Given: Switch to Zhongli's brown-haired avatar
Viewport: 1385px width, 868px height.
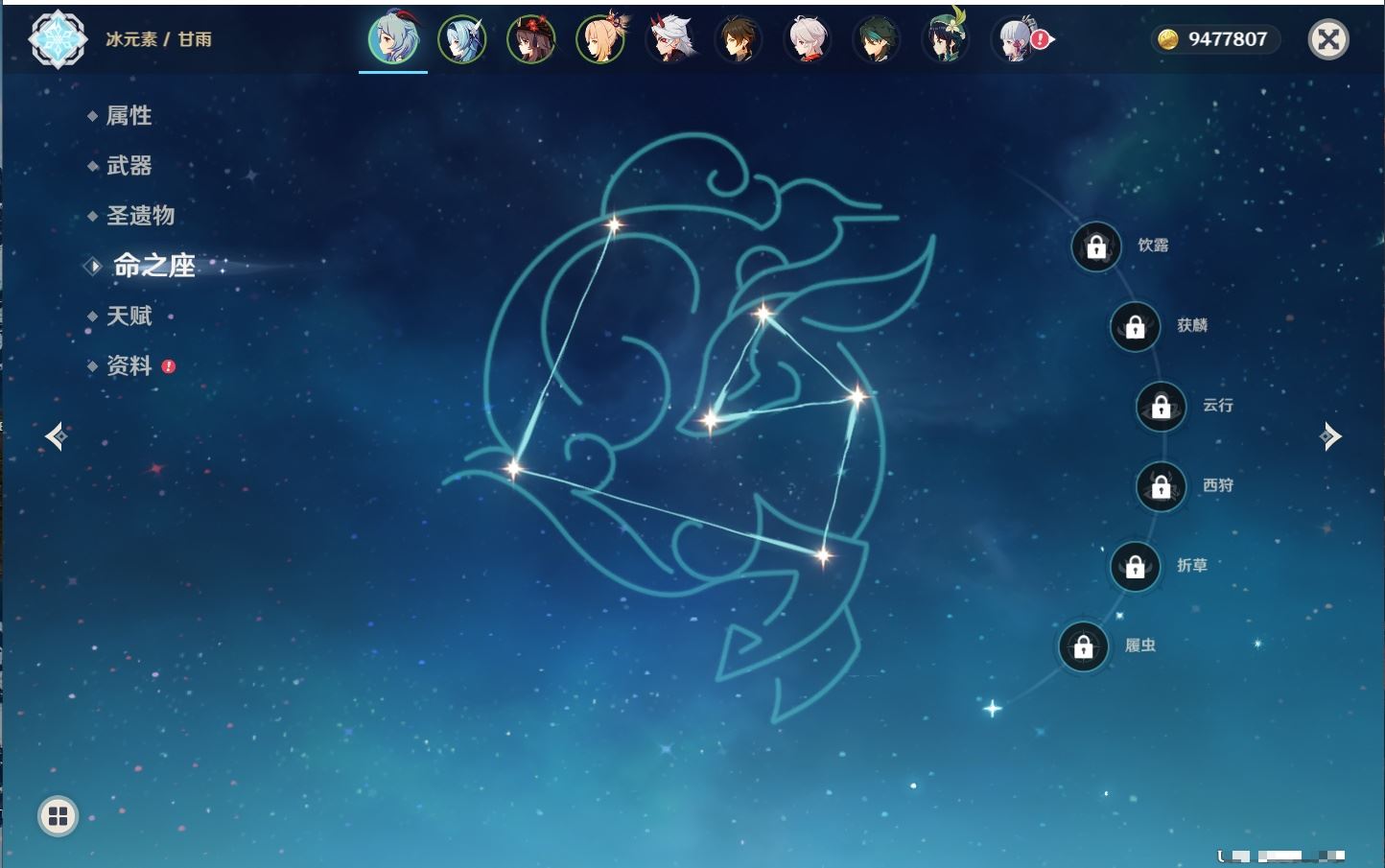Looking at the screenshot, I should [739, 39].
